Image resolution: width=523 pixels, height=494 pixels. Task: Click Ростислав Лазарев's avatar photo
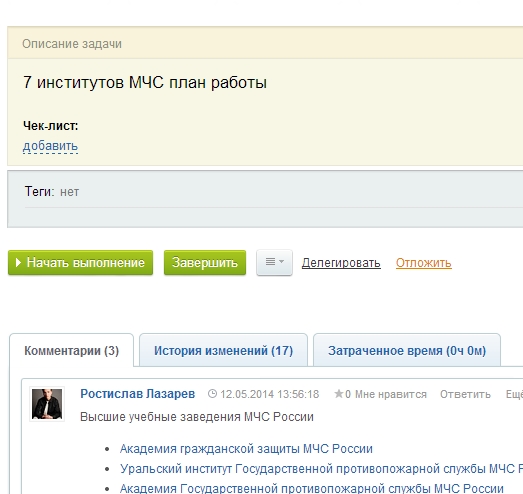47,404
